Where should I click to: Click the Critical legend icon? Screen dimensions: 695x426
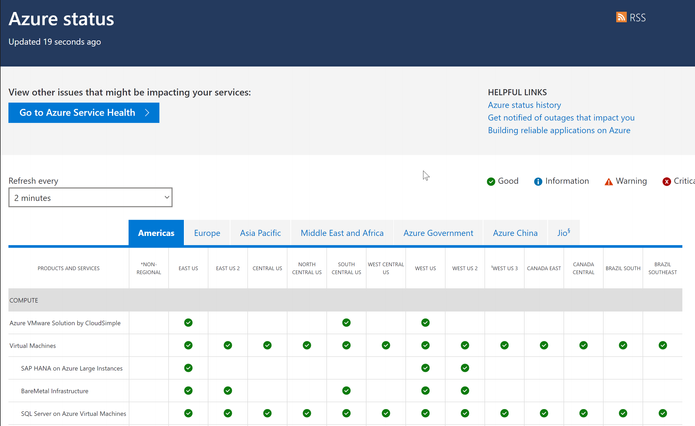pyautogui.click(x=667, y=181)
